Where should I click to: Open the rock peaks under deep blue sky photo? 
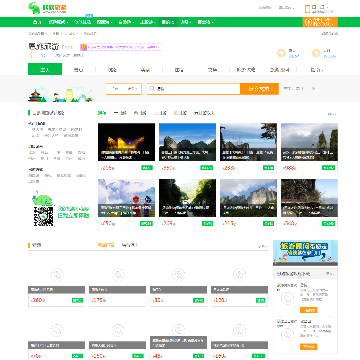[x=187, y=142]
